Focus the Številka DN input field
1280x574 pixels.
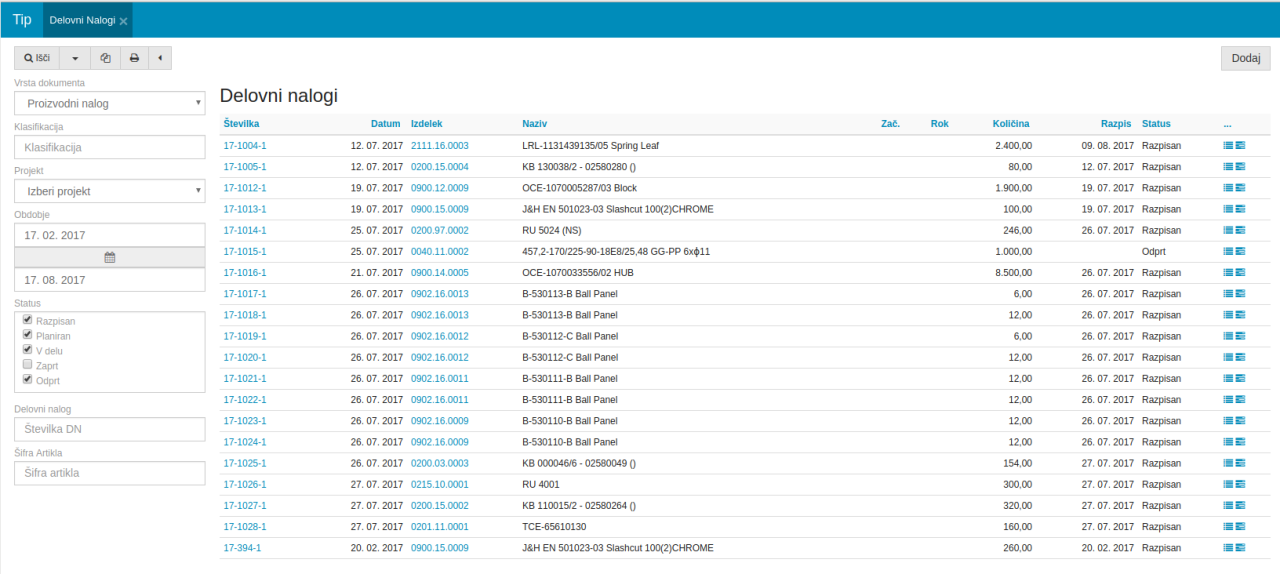tap(110, 429)
